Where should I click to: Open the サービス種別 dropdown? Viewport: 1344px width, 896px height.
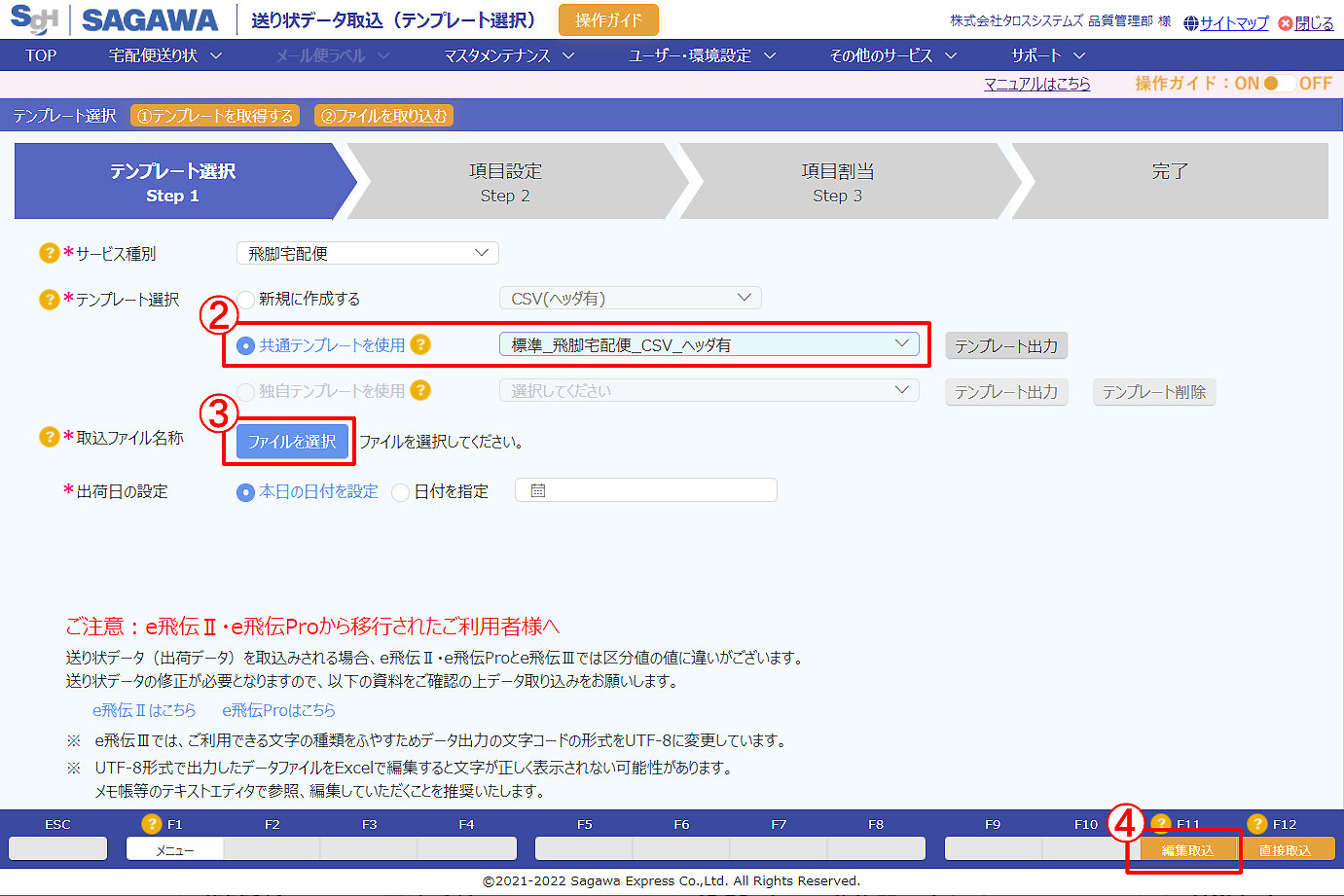(x=368, y=253)
